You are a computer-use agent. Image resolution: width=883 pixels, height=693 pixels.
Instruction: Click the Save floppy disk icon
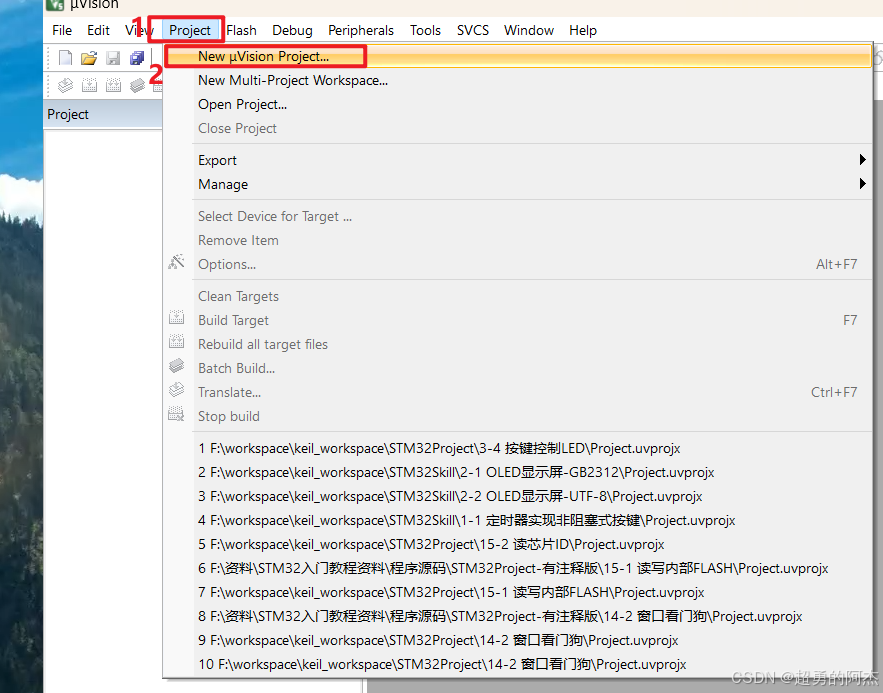[x=113, y=58]
